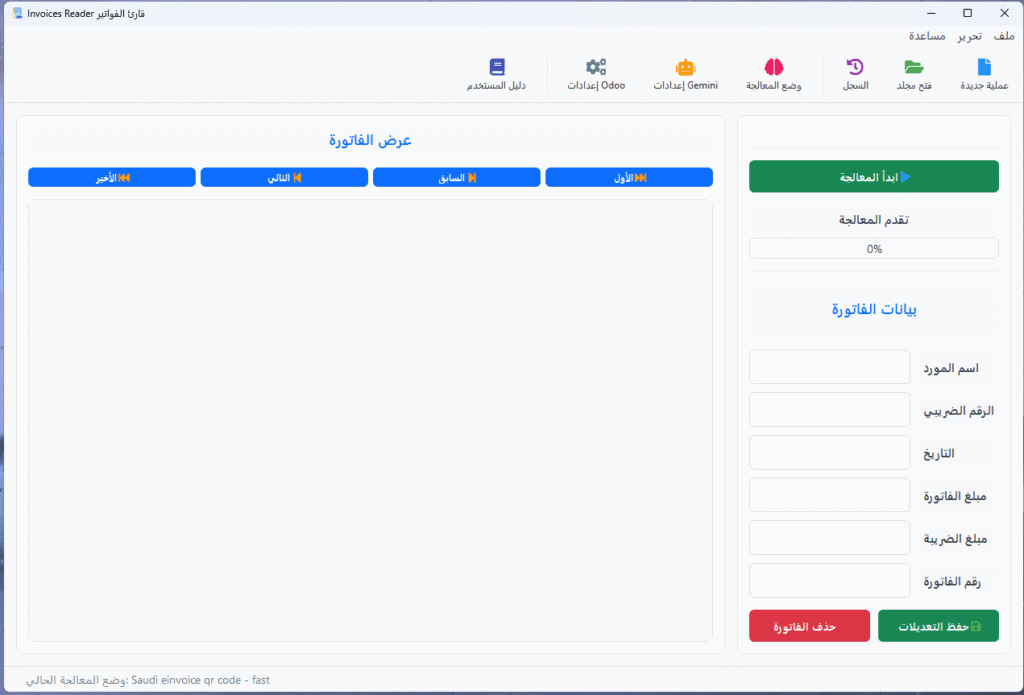Open إعدادات Odoo gears icon
The image size is (1024, 695).
point(596,67)
